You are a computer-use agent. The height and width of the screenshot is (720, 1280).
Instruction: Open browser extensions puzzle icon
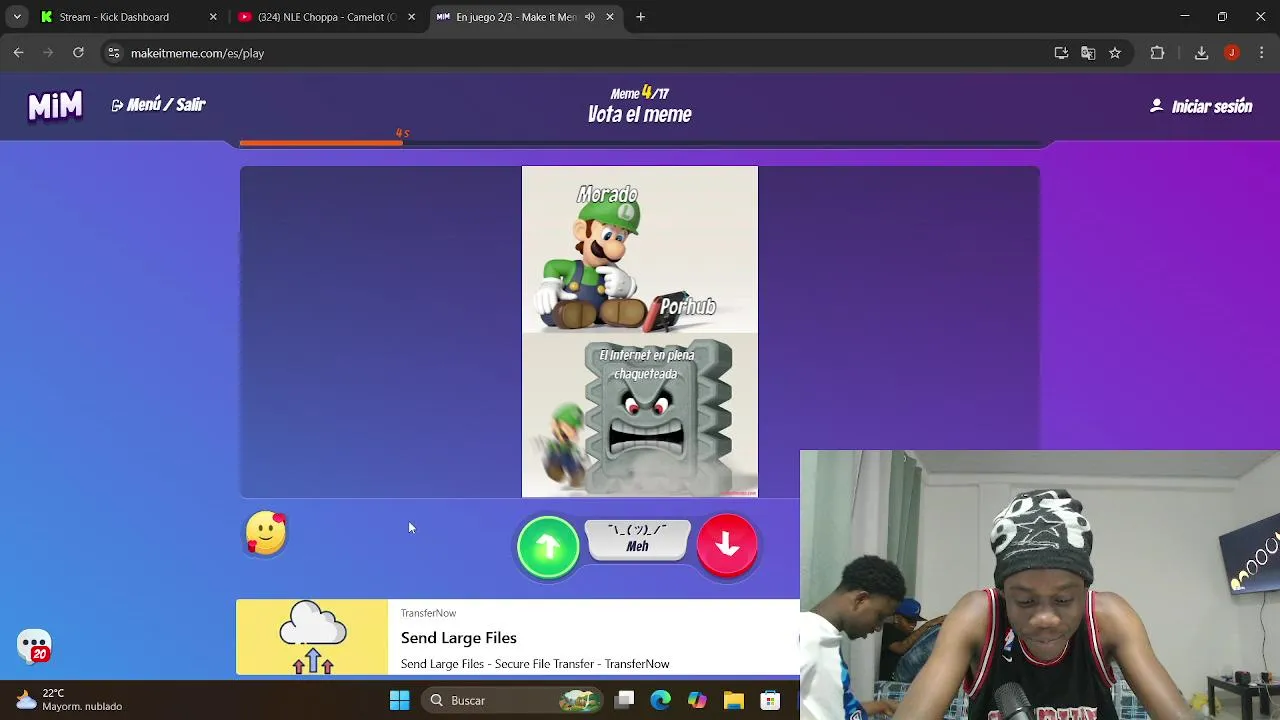(1158, 53)
